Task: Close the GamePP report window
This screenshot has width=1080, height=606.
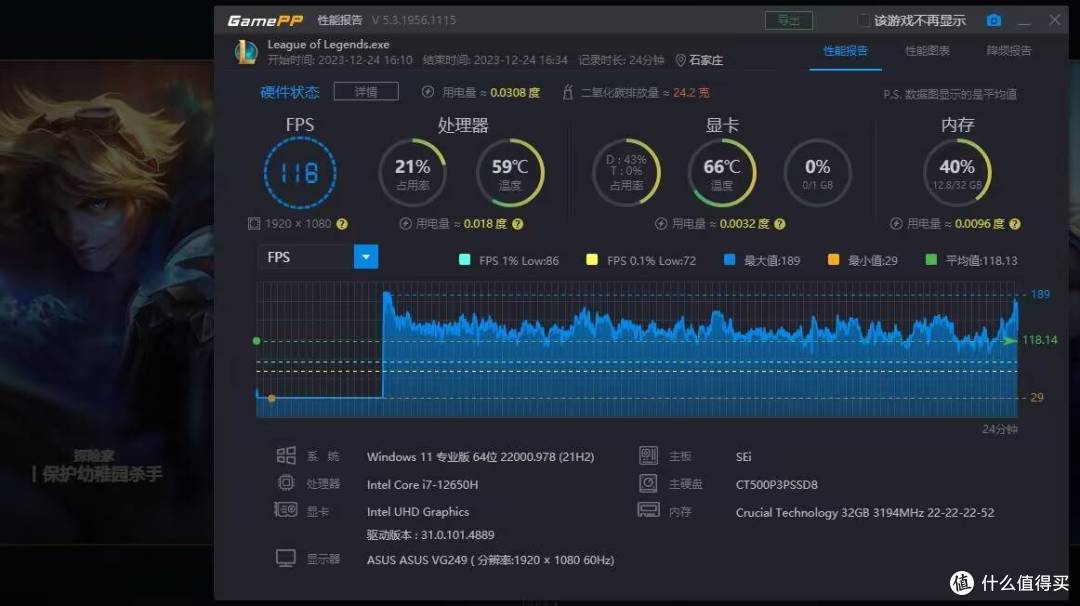Action: pyautogui.click(x=1055, y=20)
